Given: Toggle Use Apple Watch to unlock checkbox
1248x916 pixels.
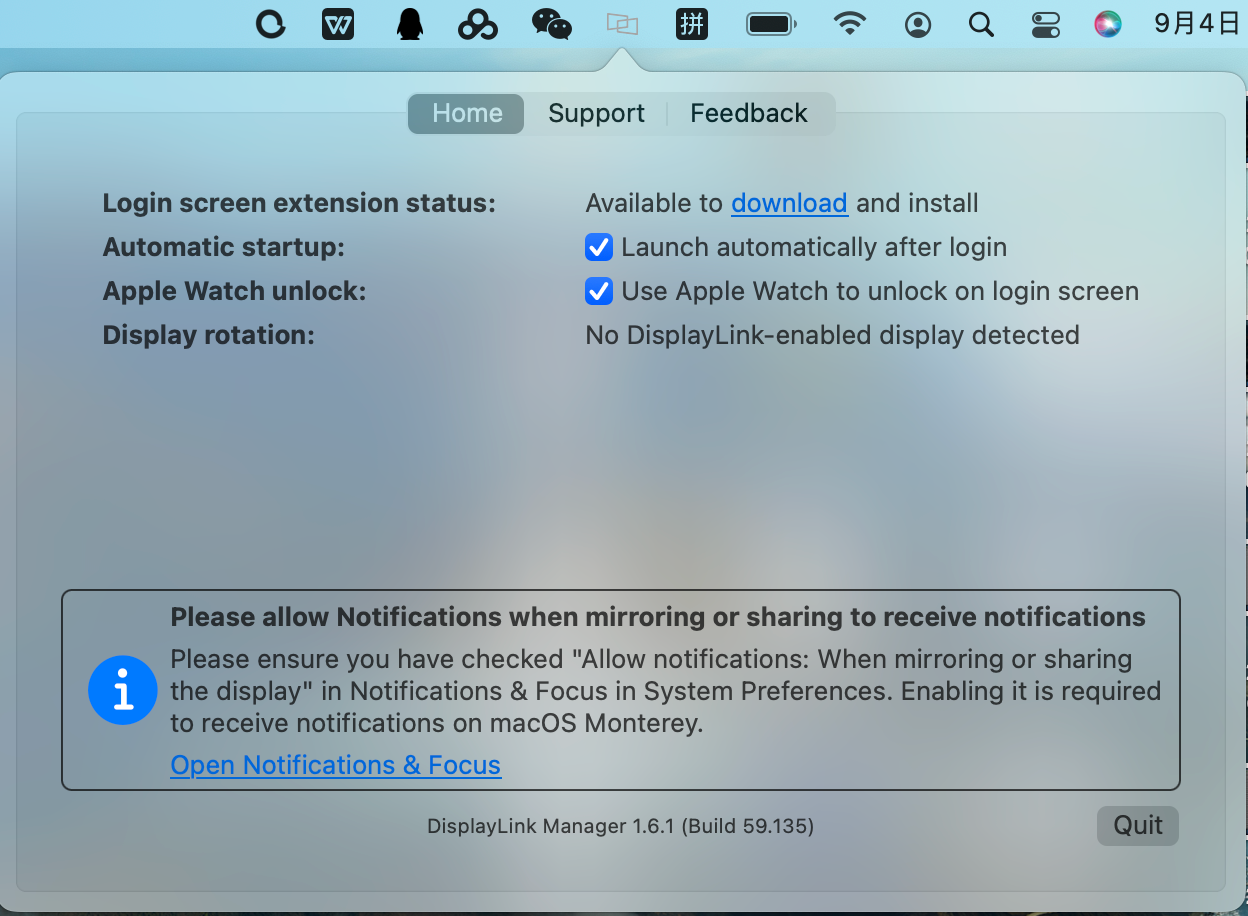Looking at the screenshot, I should point(599,291).
